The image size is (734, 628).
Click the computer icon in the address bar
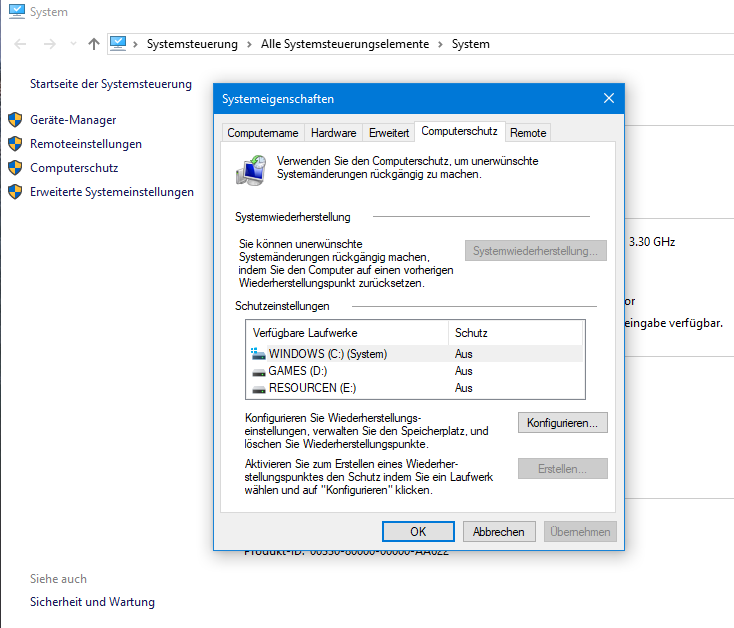[x=118, y=44]
